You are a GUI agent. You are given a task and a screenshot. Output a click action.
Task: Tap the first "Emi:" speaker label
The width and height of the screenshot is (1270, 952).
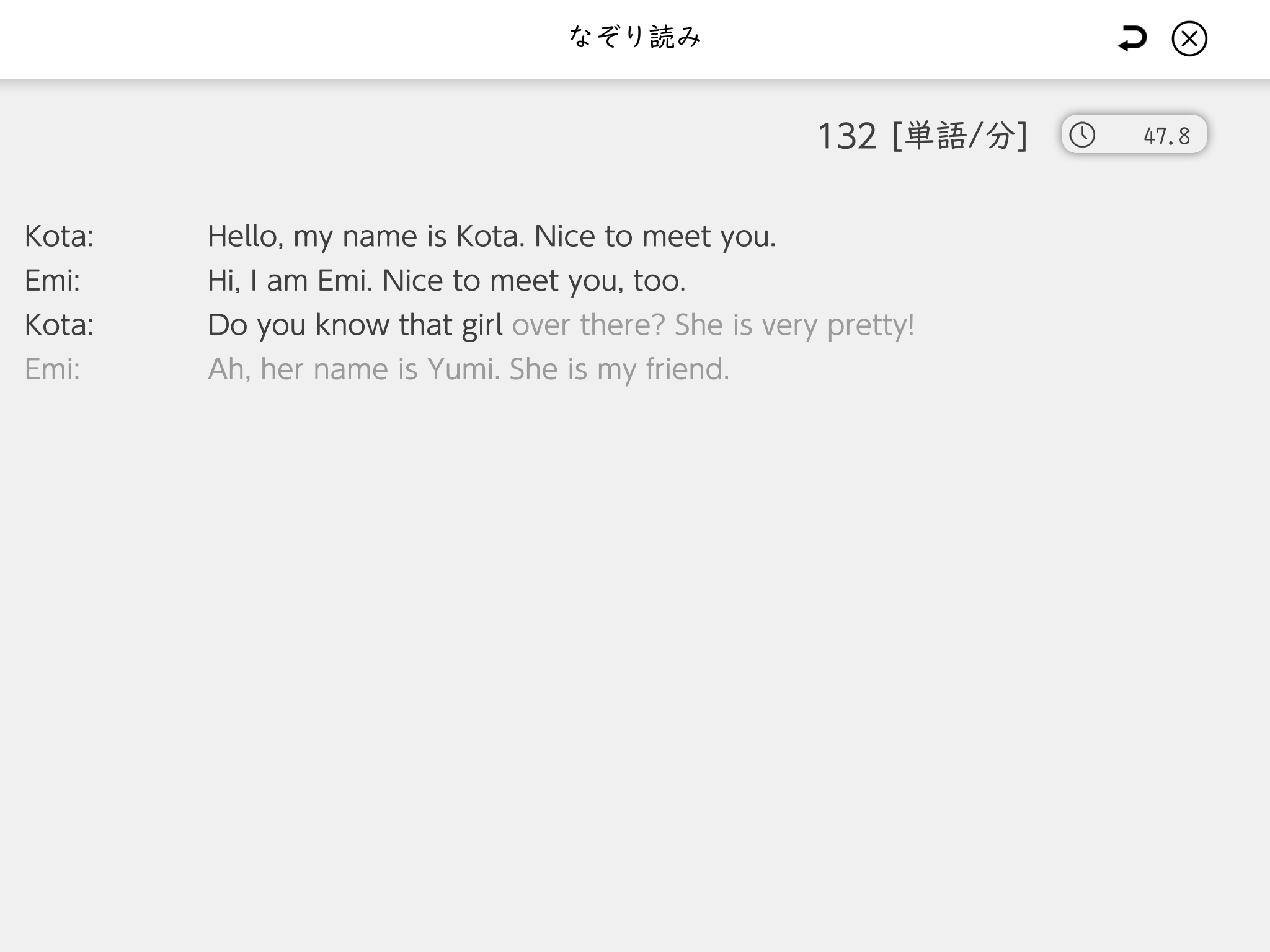coord(53,281)
